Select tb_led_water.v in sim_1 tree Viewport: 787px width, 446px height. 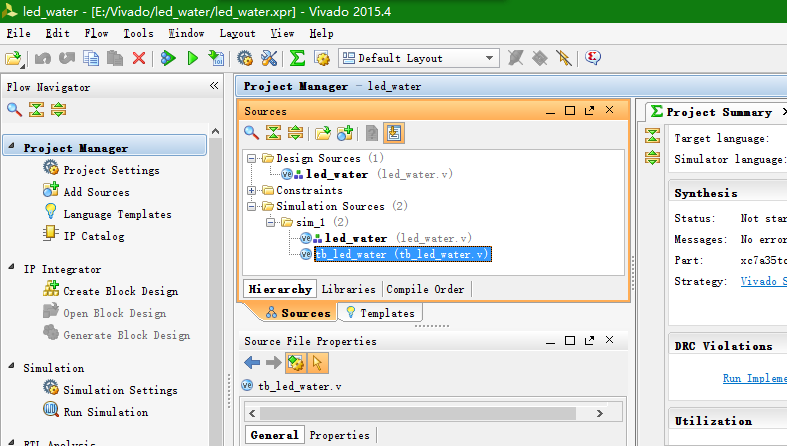tap(403, 254)
